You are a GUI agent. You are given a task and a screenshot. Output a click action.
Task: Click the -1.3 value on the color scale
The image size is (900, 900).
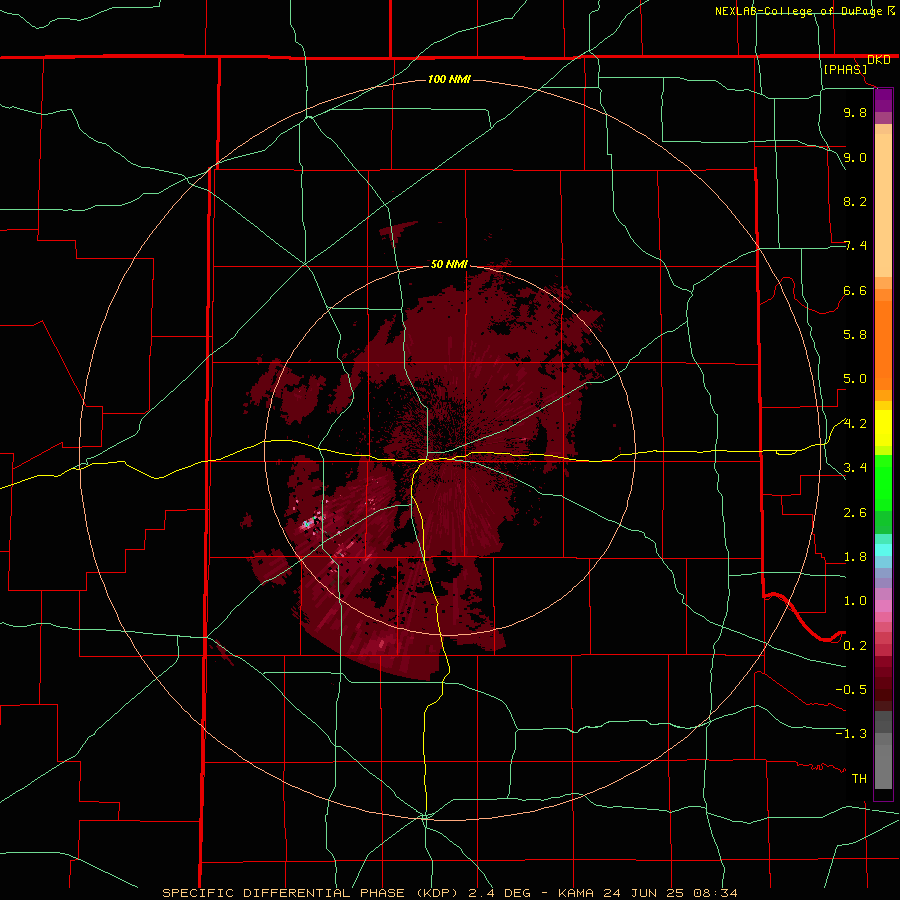851,734
